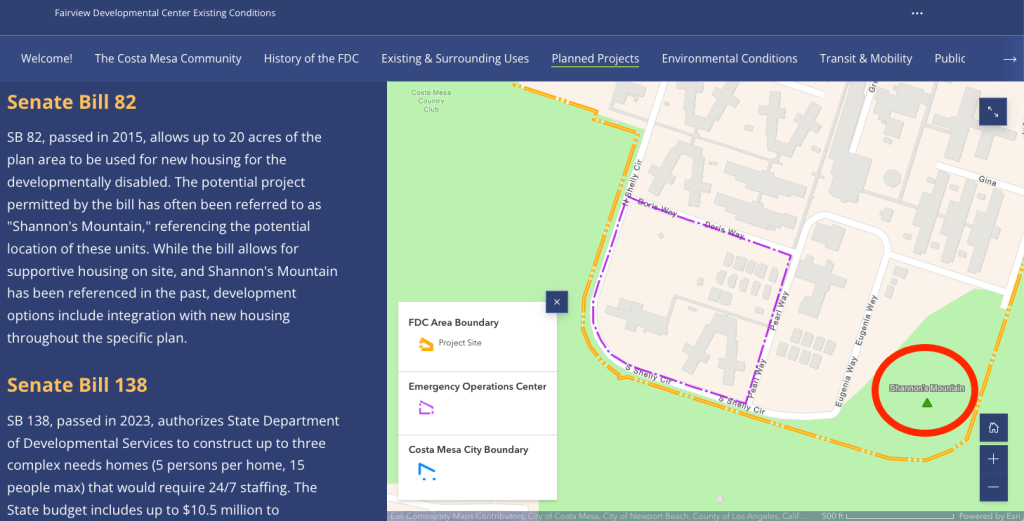The image size is (1024, 521).
Task: Open the three-dot more options menu
Action: (x=917, y=13)
